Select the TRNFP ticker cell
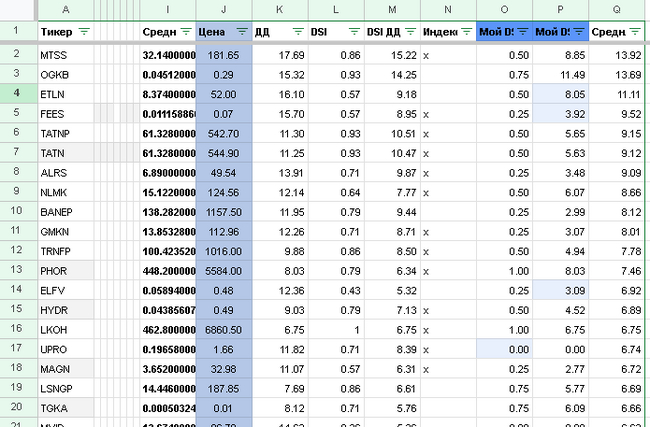This screenshot has width=650, height=427. [66, 251]
